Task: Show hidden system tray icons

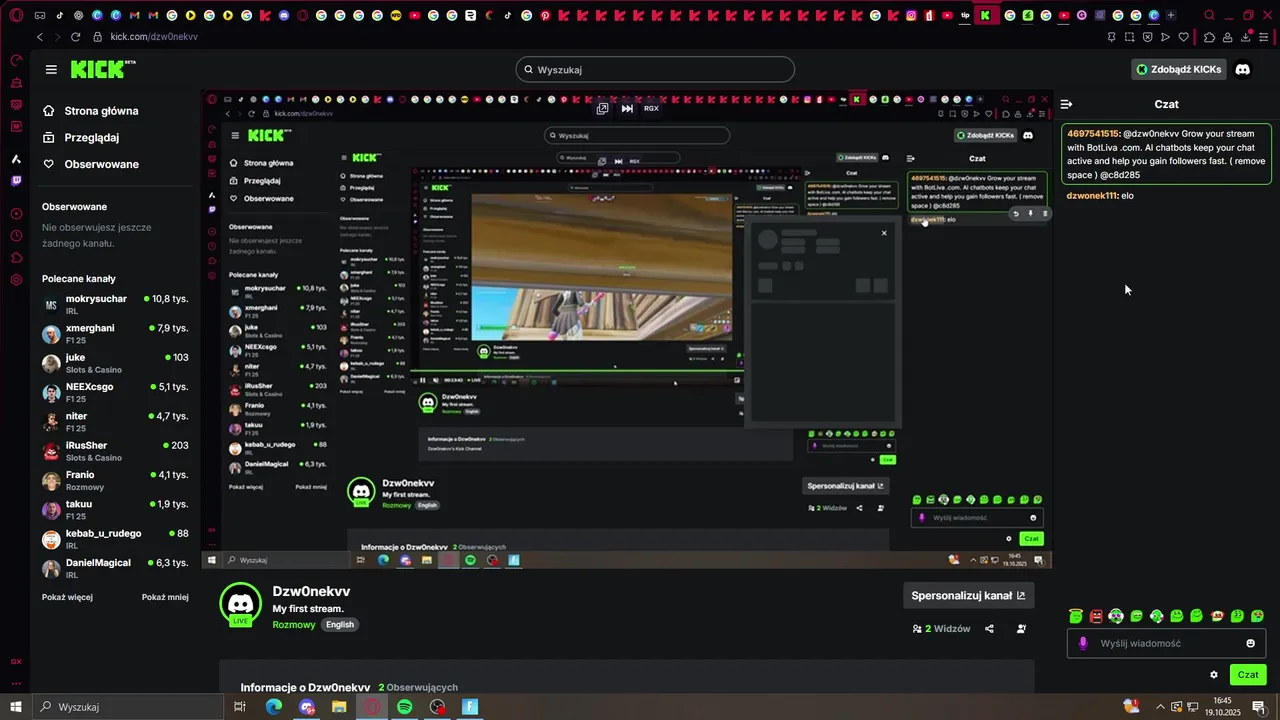Action: [x=1161, y=706]
